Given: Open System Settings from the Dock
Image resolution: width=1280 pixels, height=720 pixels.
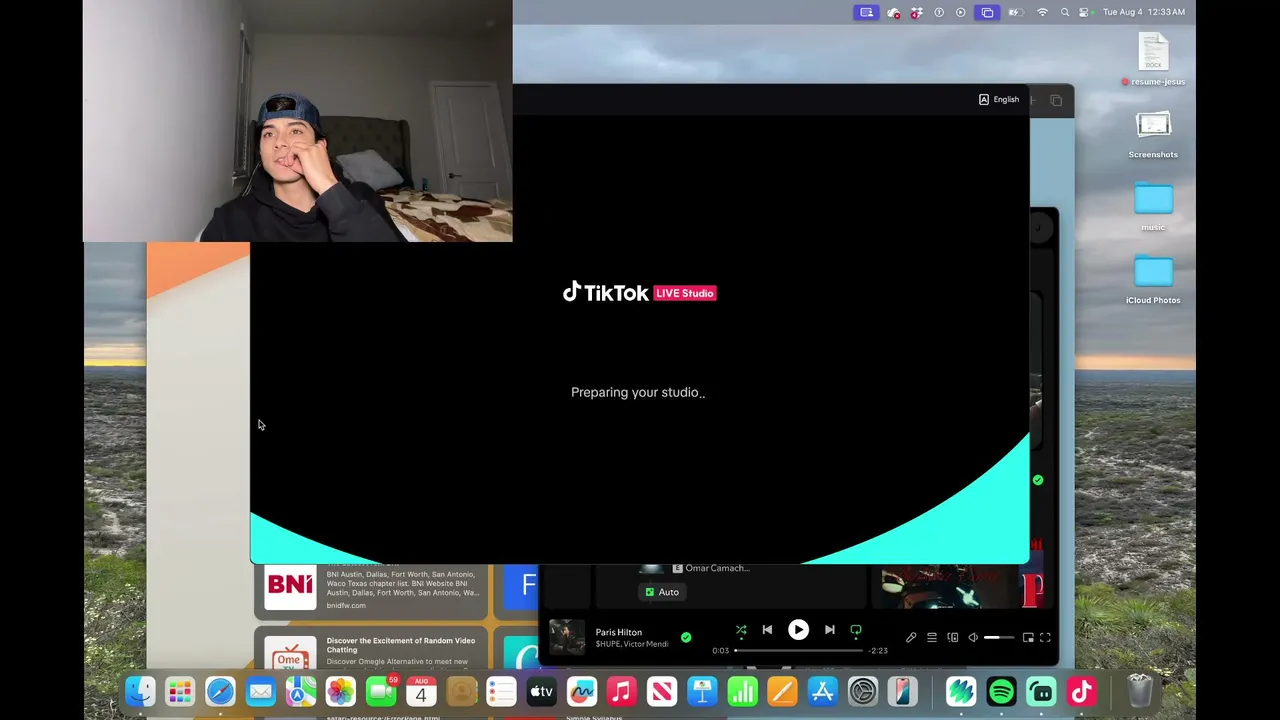Looking at the screenshot, I should tap(862, 691).
